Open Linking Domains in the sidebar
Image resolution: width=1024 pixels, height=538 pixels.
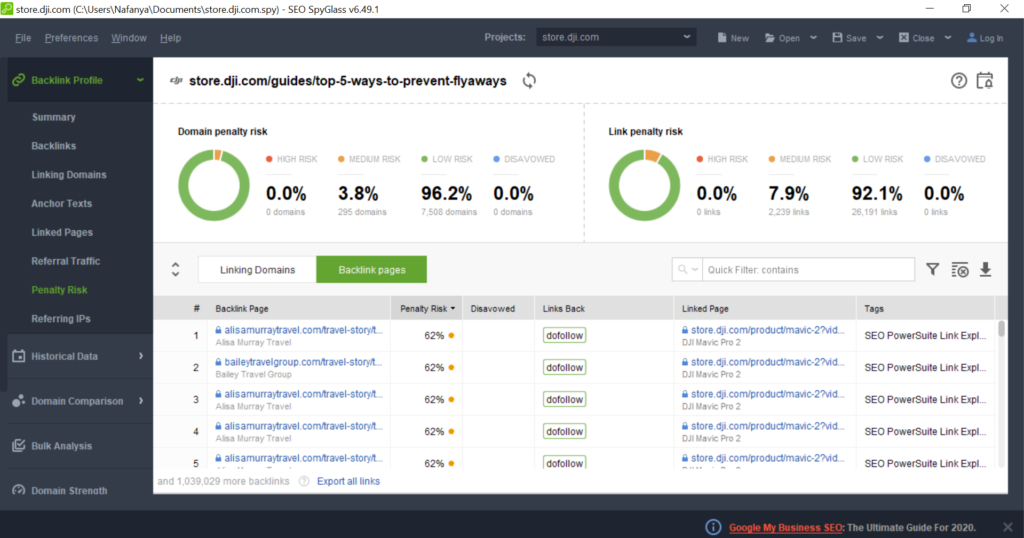click(x=69, y=174)
